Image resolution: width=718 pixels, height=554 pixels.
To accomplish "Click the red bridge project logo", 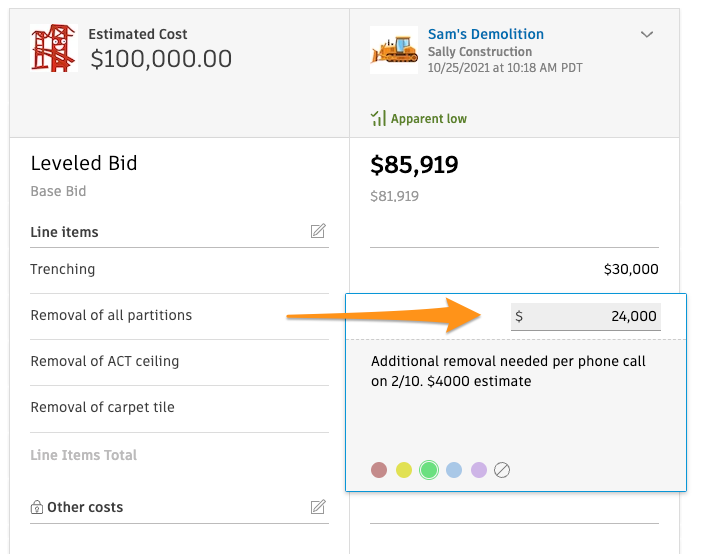I will [54, 48].
